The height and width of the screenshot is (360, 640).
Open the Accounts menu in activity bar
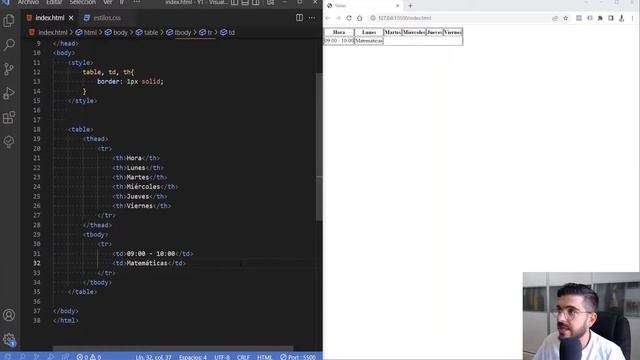9,315
